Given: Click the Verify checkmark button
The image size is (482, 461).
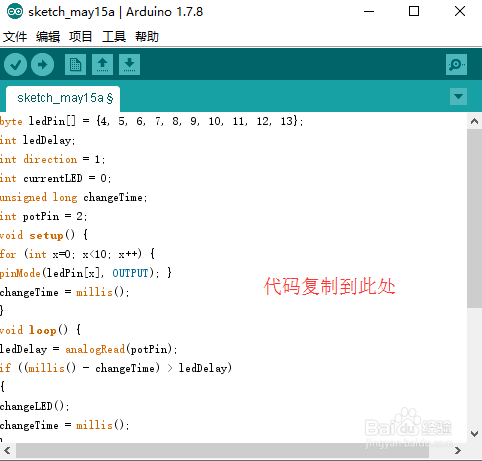Looking at the screenshot, I should tap(15, 64).
